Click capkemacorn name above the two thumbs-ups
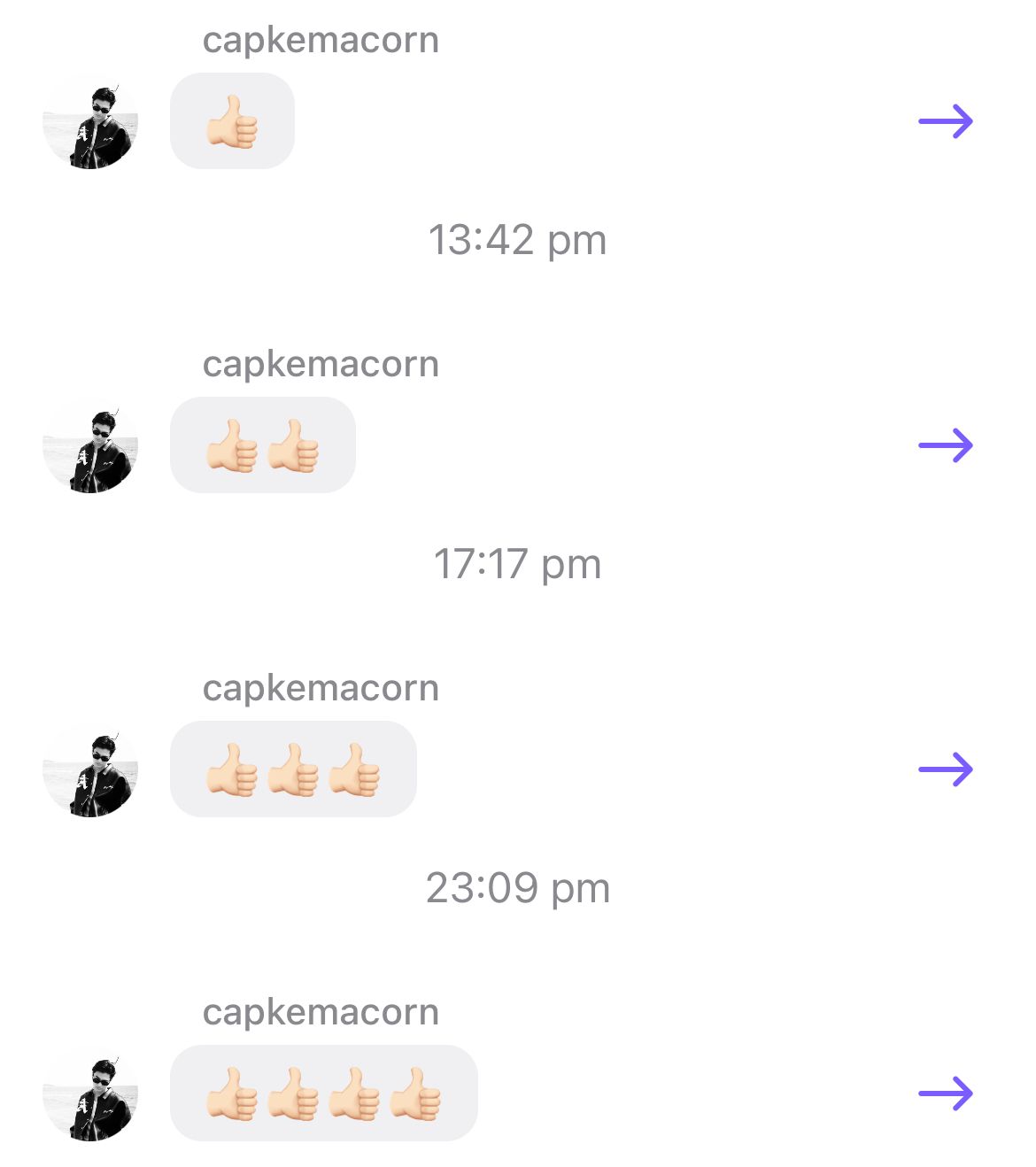1036x1167 pixels. coord(321,364)
